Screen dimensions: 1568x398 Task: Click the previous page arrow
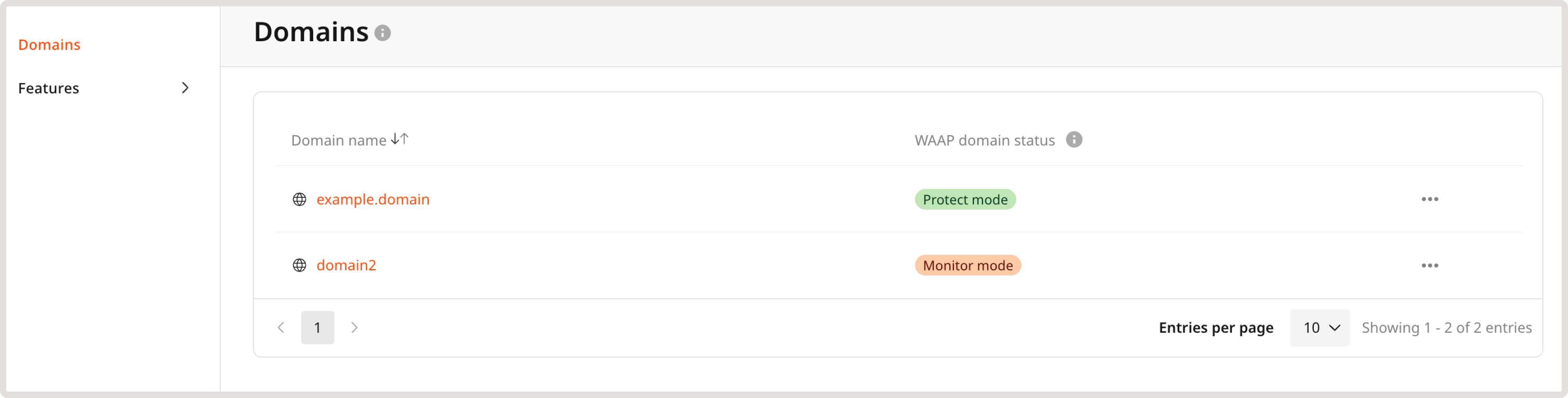click(281, 327)
